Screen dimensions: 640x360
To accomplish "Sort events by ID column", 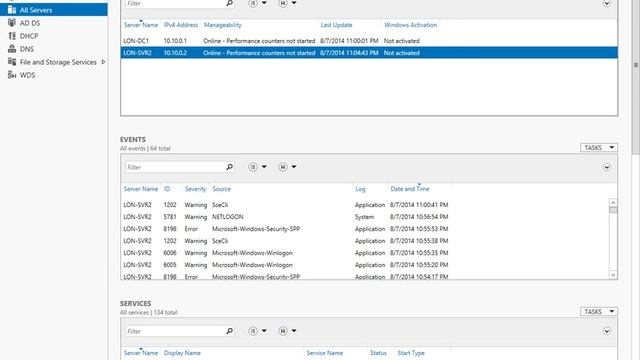I will point(167,189).
